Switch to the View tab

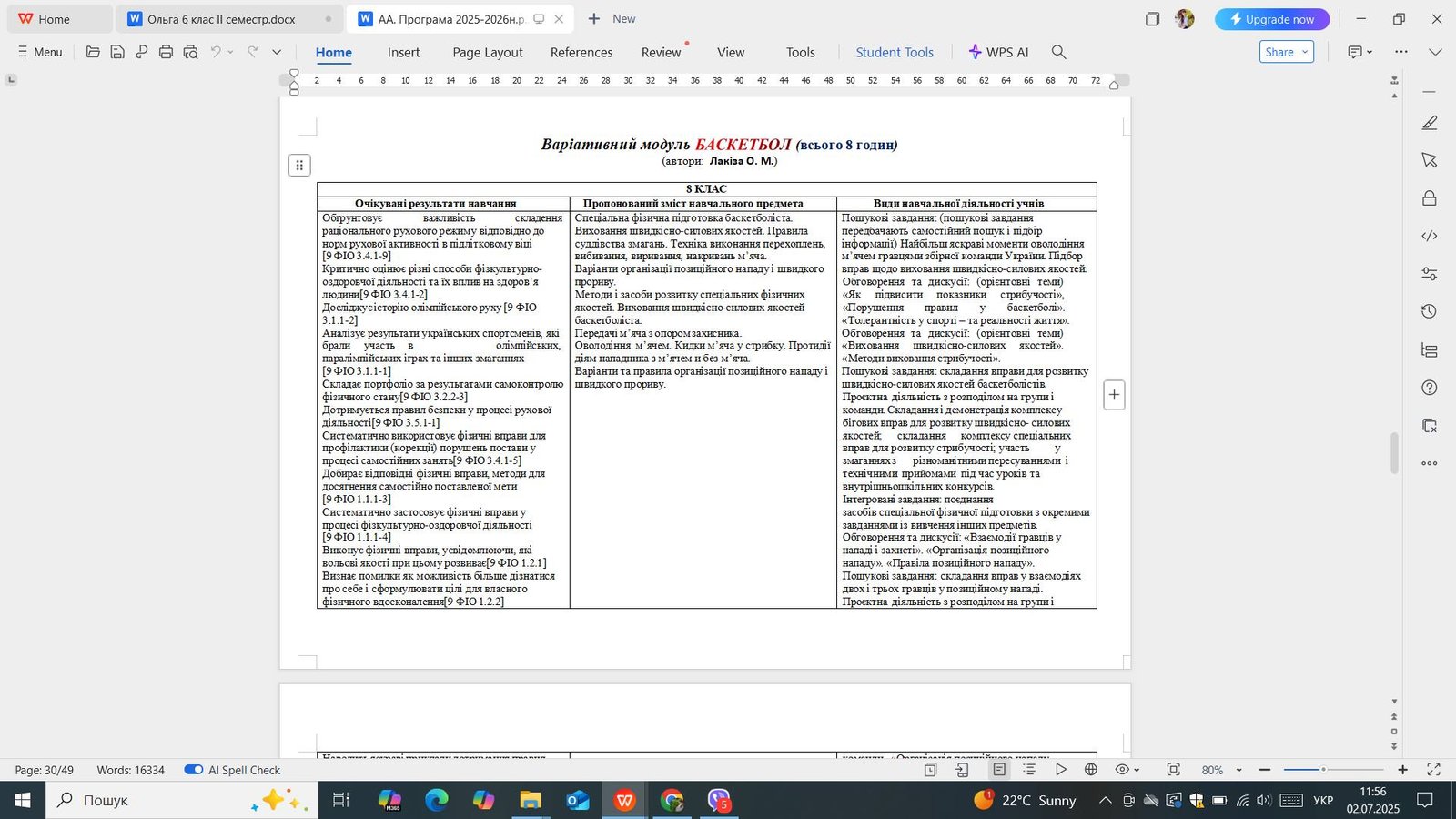[x=731, y=52]
